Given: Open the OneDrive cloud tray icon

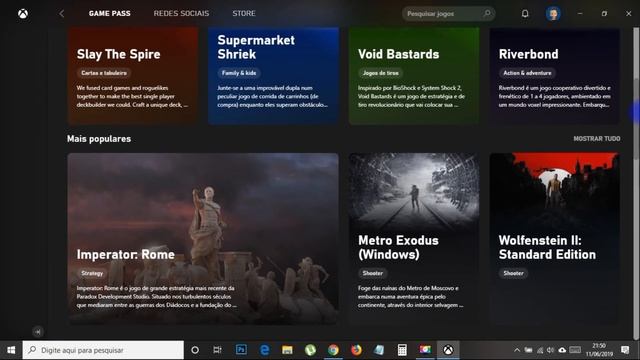Looking at the screenshot, I should click(562, 350).
